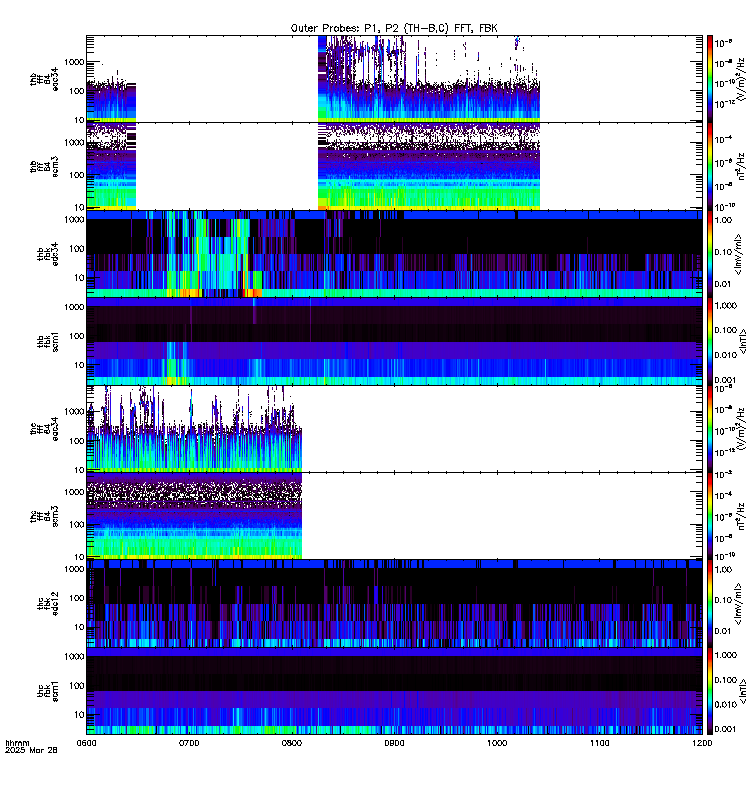This screenshot has height=800, width=750.
Task: Click the color bar of the thc scm3 panel
Action: click(x=710, y=516)
